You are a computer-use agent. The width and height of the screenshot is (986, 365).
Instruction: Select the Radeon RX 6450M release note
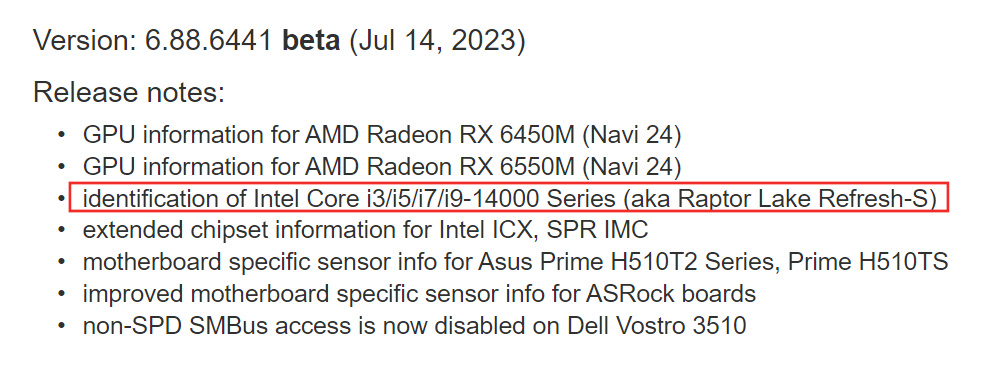[x=382, y=135]
